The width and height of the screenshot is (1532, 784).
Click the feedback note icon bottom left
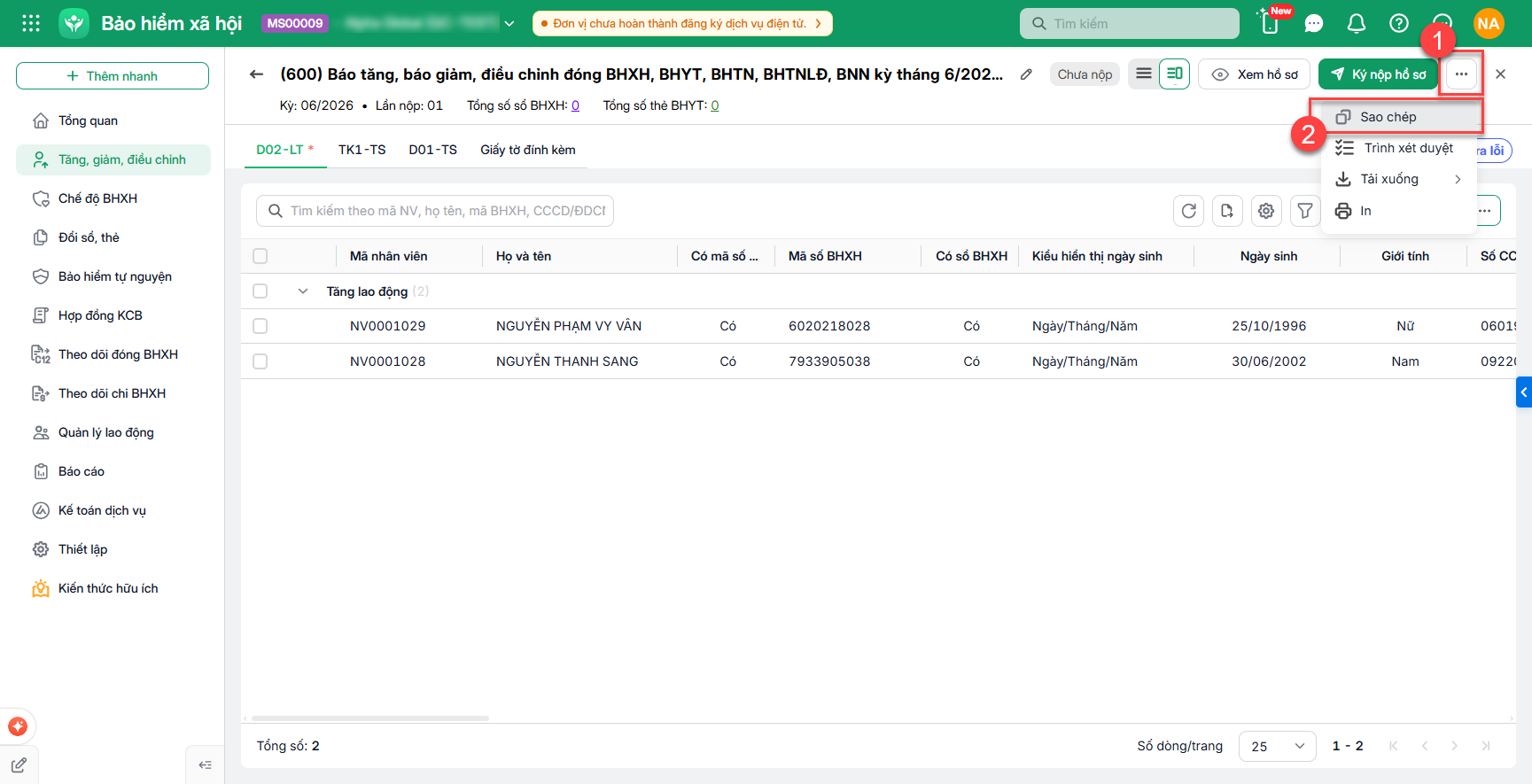(x=19, y=765)
